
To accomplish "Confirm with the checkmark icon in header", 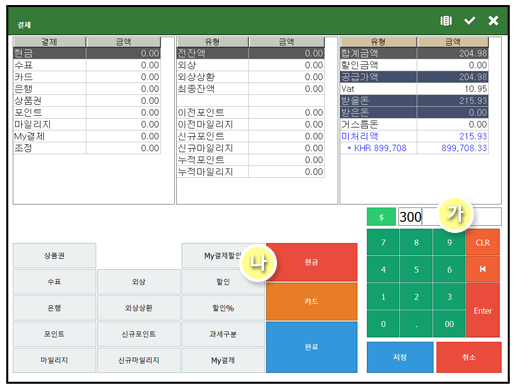I will pyautogui.click(x=470, y=21).
